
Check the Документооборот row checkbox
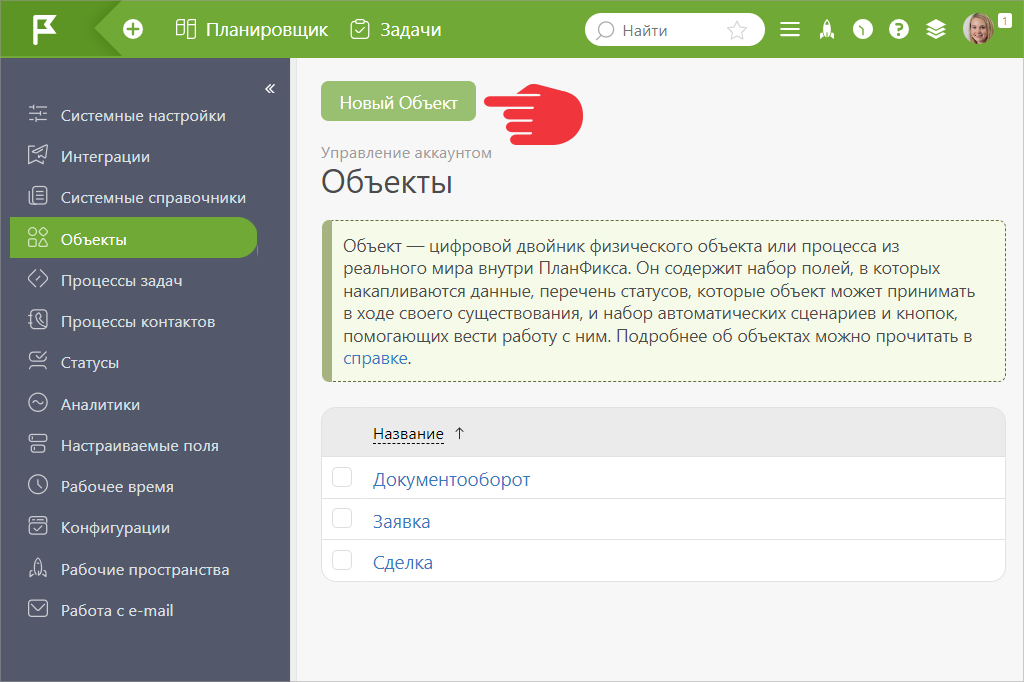click(342, 478)
